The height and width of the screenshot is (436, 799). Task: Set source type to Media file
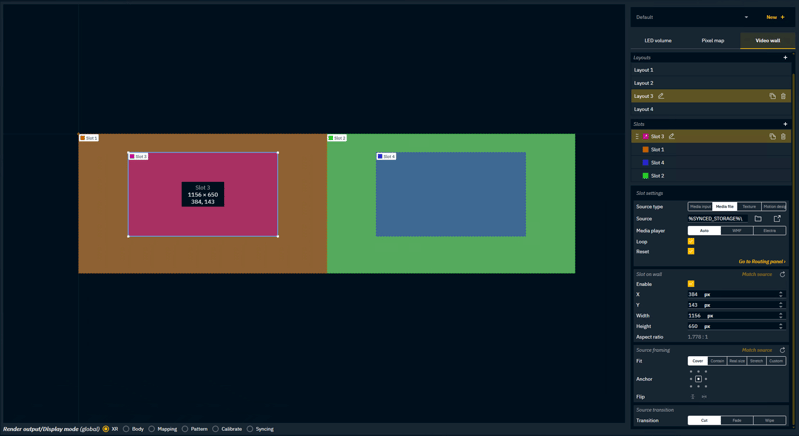pyautogui.click(x=725, y=206)
